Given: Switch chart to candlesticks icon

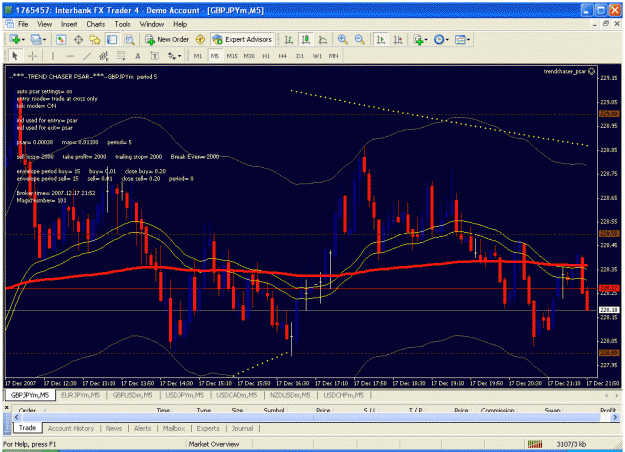Looking at the screenshot, I should [306, 39].
